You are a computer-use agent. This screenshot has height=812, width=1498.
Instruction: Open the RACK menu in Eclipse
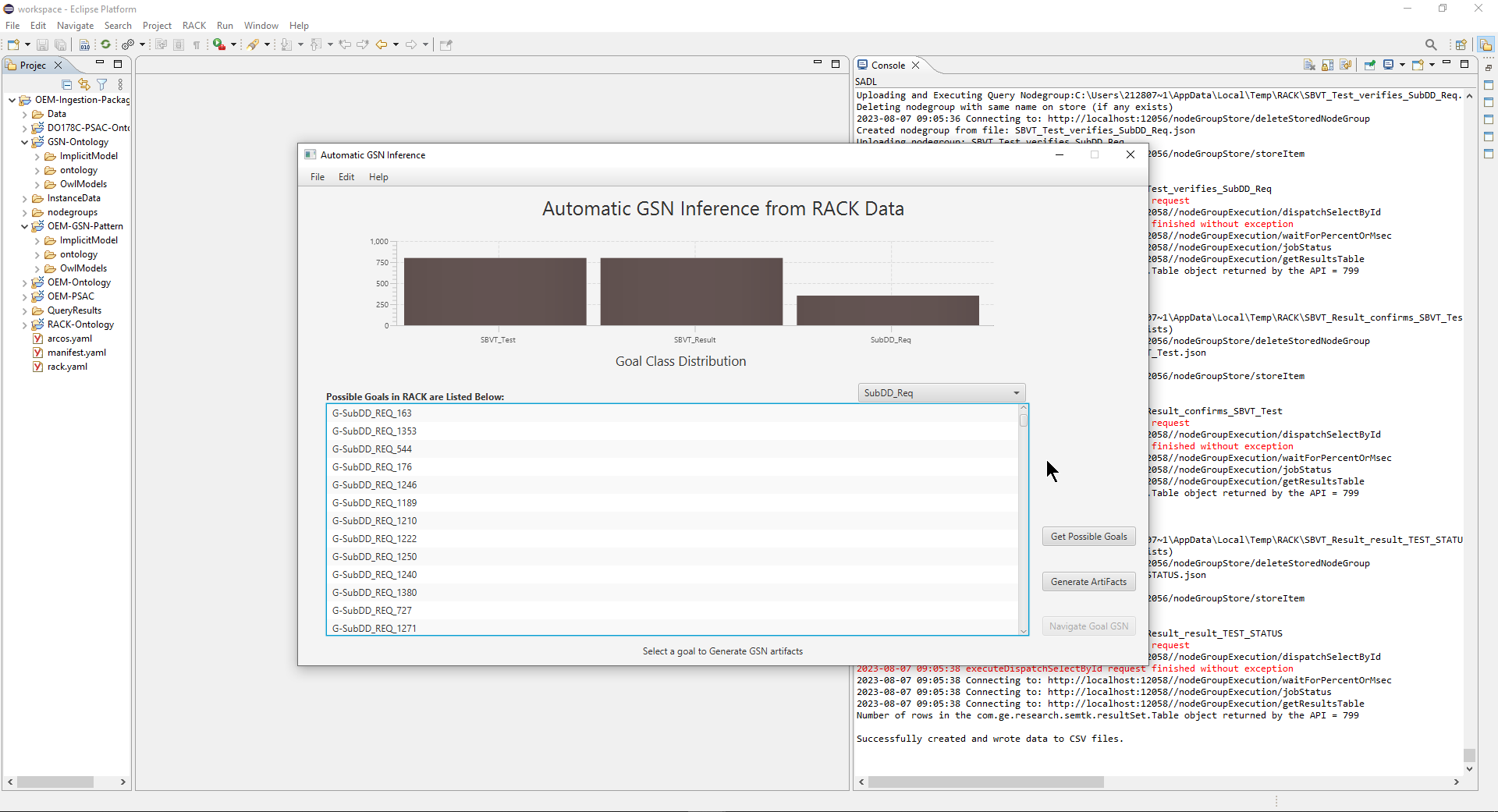pos(193,26)
